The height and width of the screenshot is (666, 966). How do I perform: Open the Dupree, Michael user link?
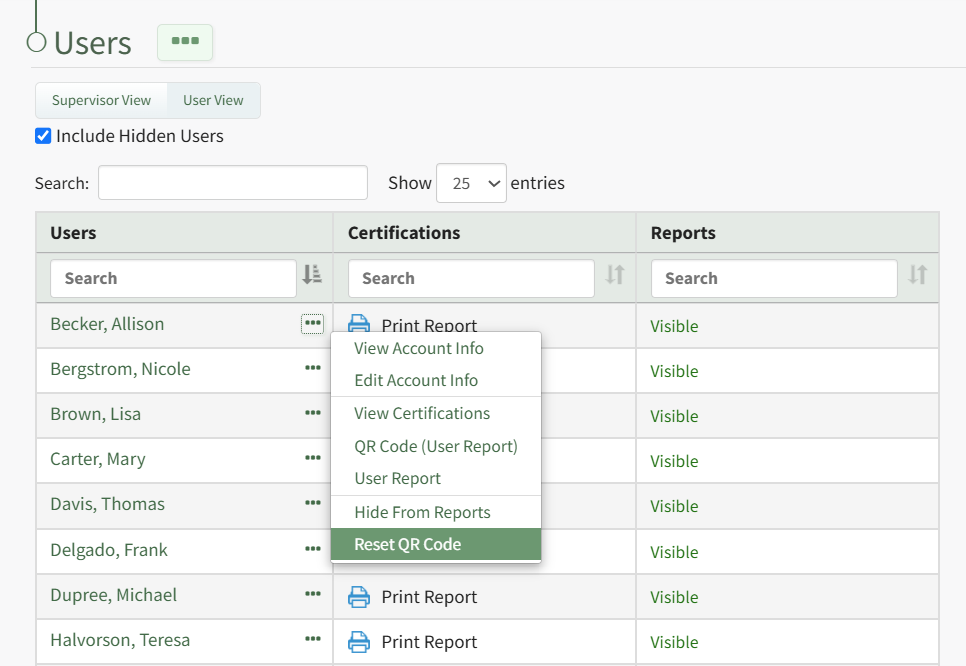113,595
